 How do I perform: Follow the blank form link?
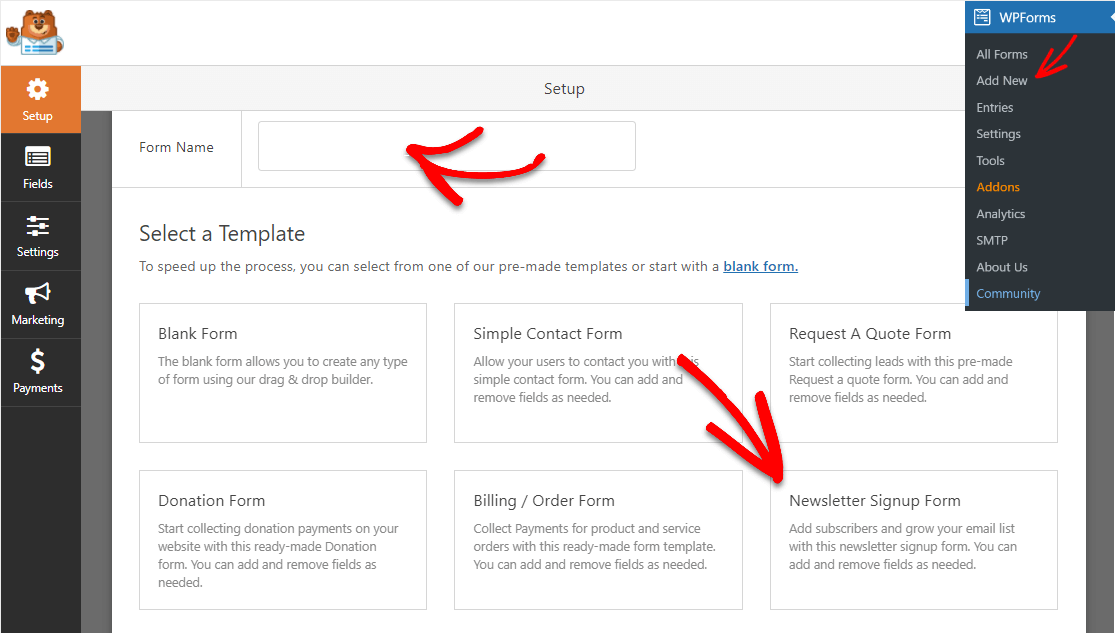pyautogui.click(x=760, y=266)
